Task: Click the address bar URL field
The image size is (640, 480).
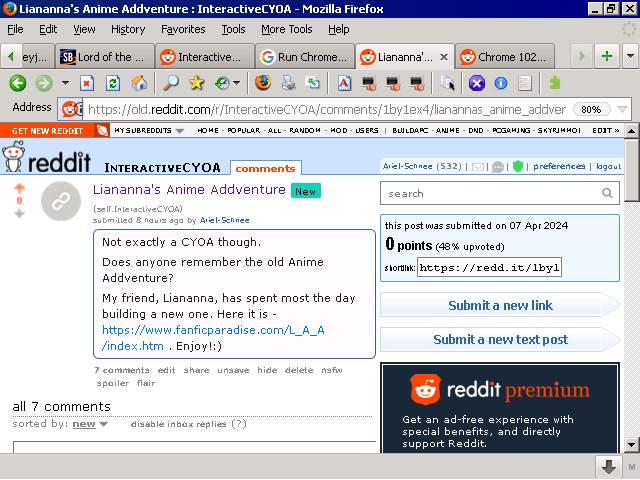Action: click(327, 109)
